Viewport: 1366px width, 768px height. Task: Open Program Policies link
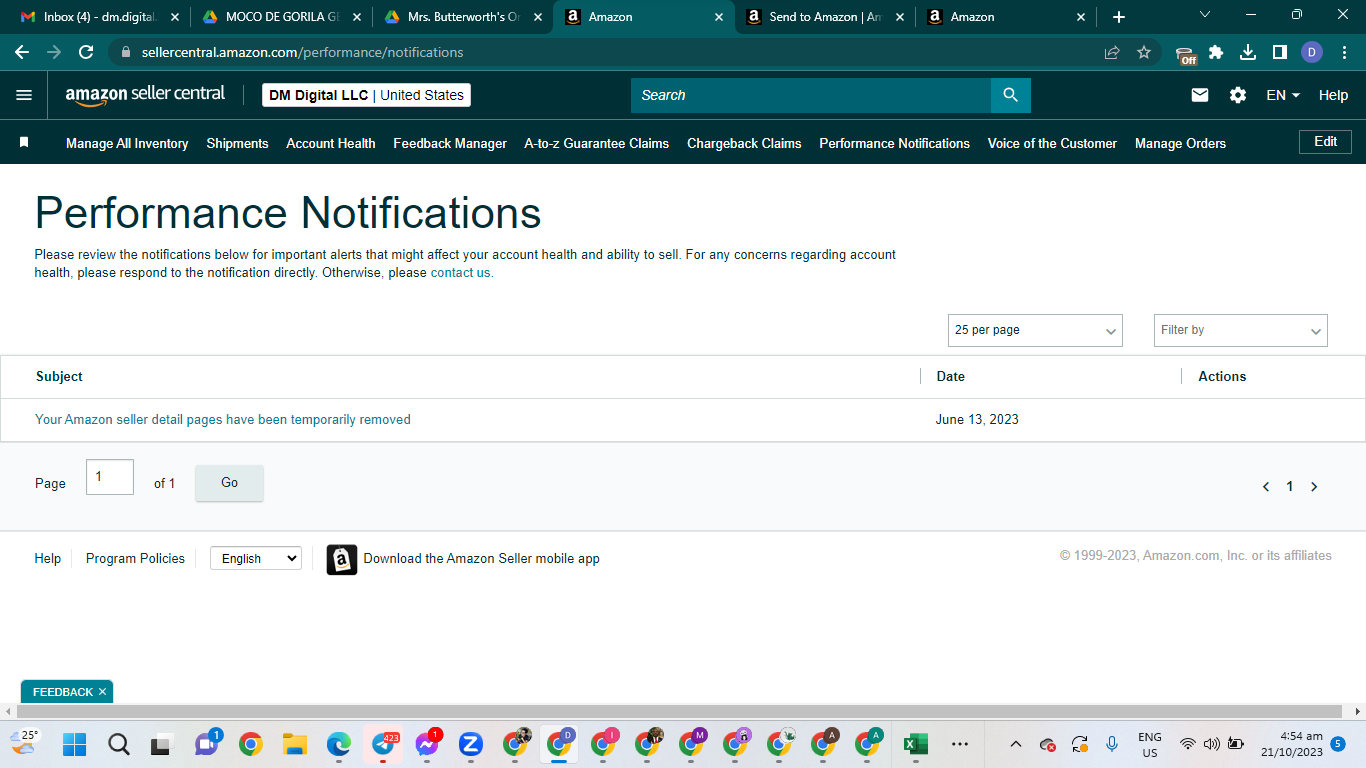135,559
